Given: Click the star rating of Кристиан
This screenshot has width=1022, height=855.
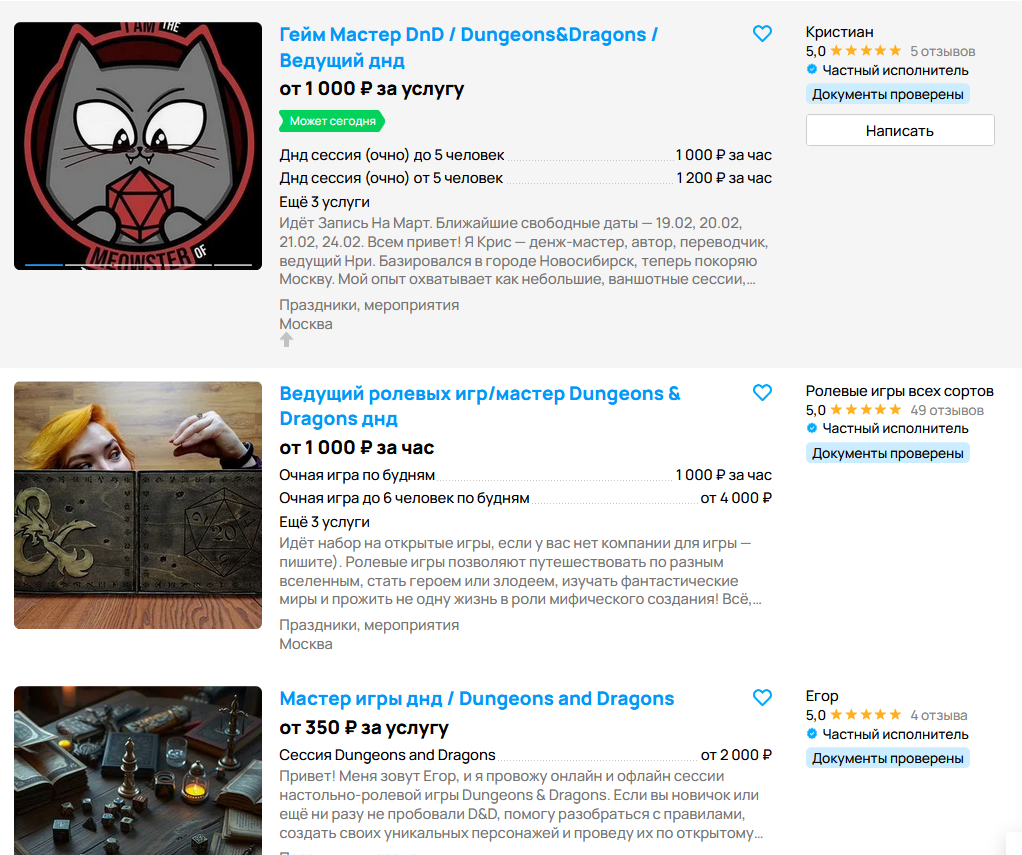Looking at the screenshot, I should pyautogui.click(x=866, y=51).
